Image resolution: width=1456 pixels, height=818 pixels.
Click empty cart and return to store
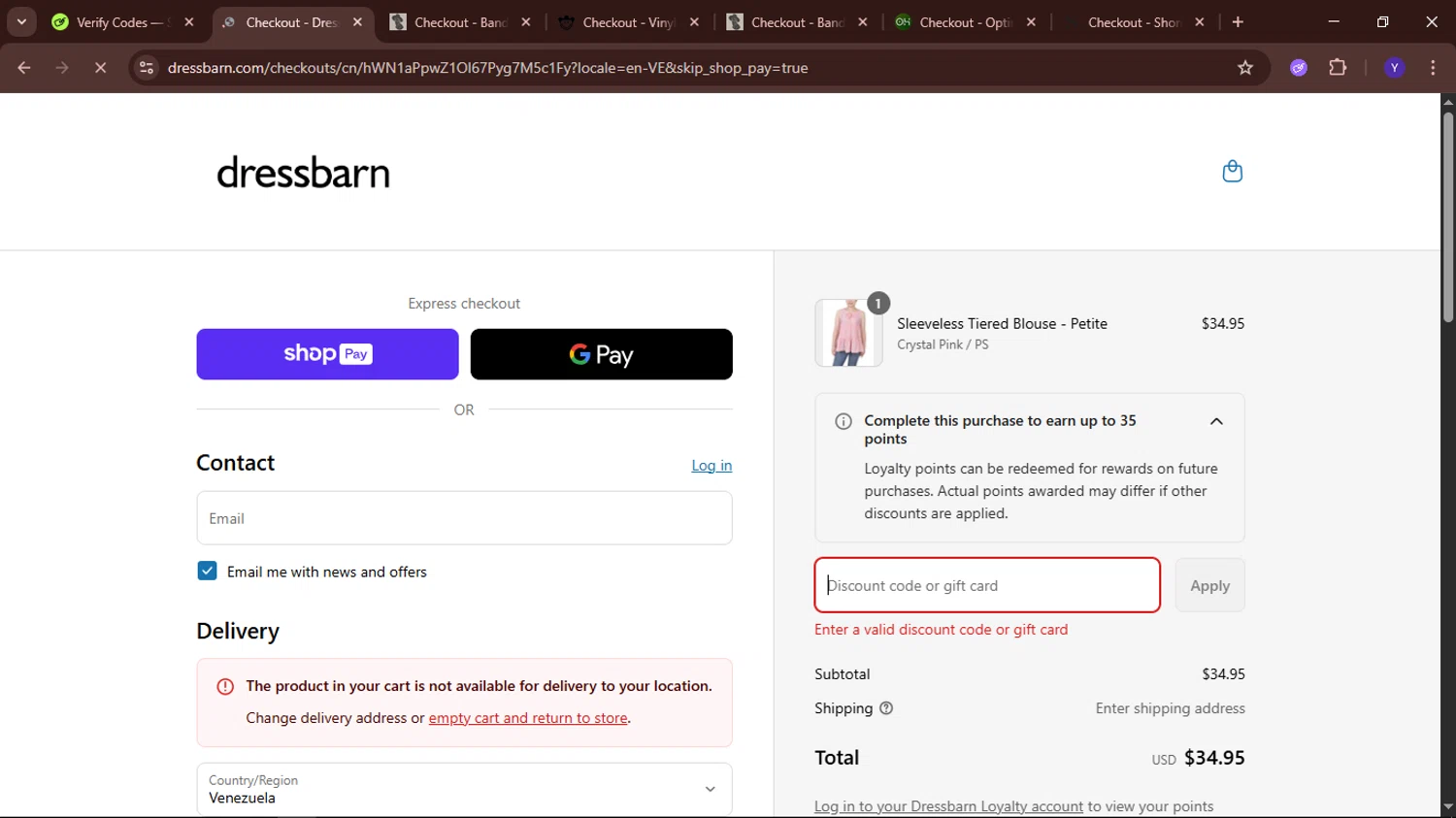528,718
